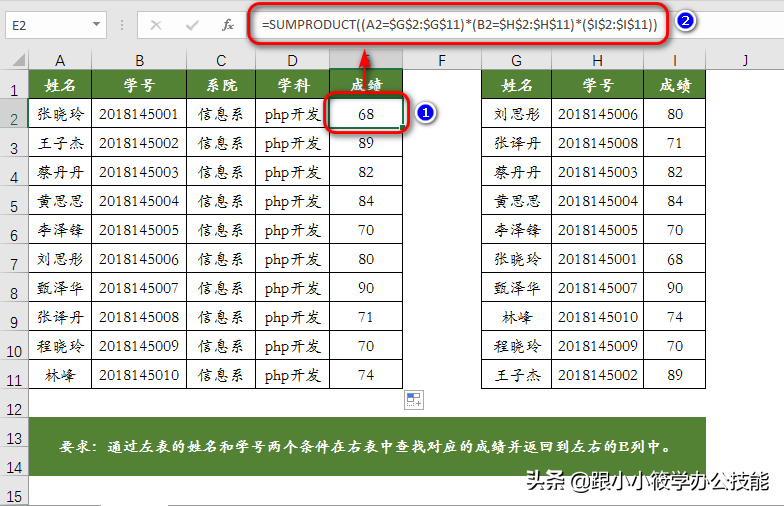Screen dimensions: 784x506
Task: Click cell B5 with 2018145004
Action: pos(139,201)
